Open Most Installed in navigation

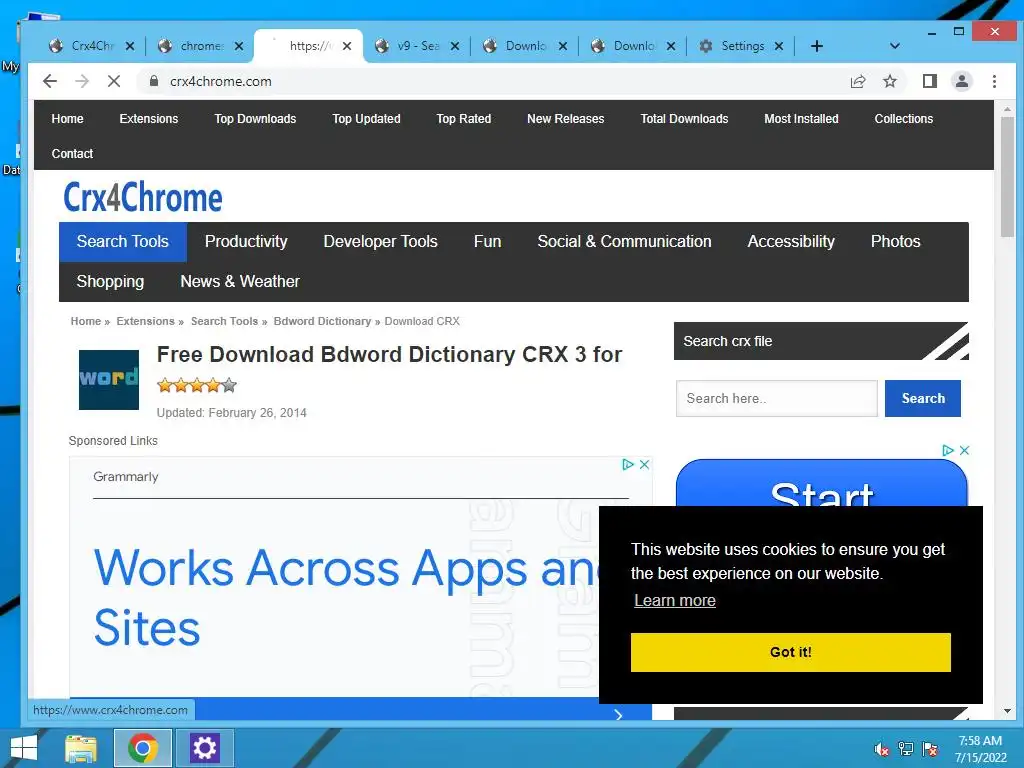click(x=801, y=119)
